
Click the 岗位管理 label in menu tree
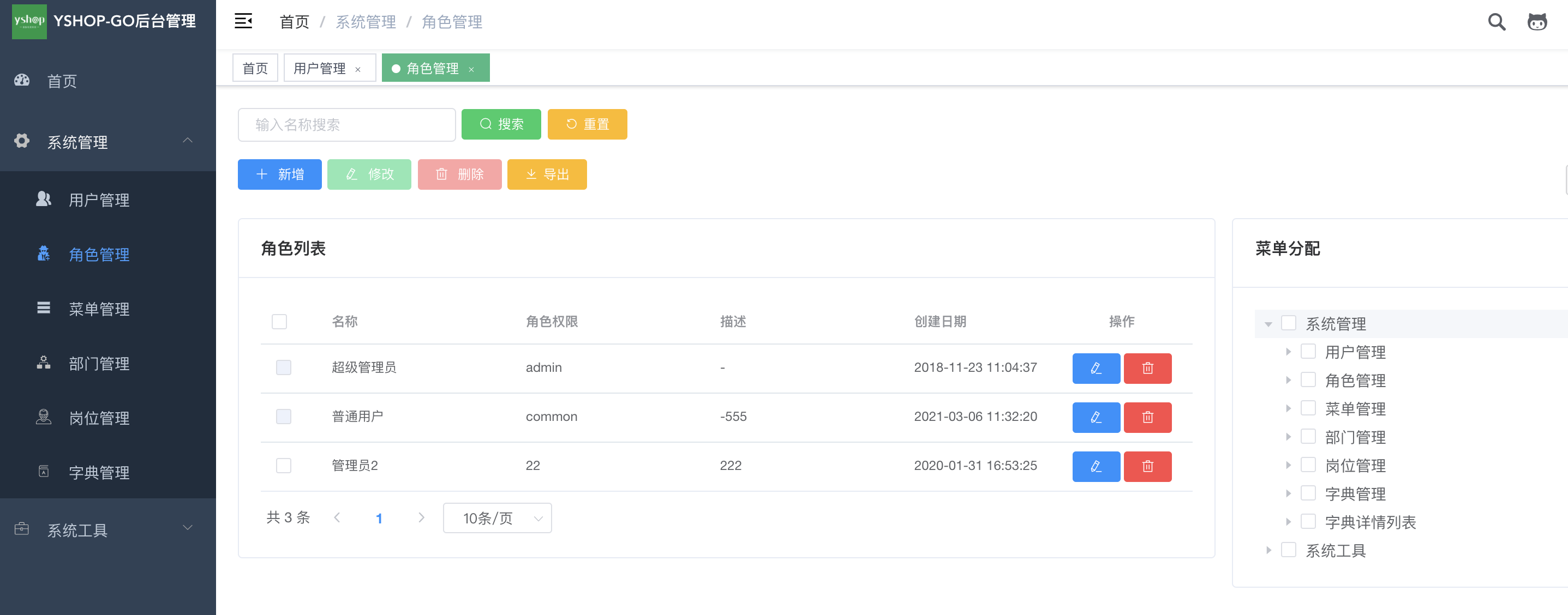[1355, 466]
